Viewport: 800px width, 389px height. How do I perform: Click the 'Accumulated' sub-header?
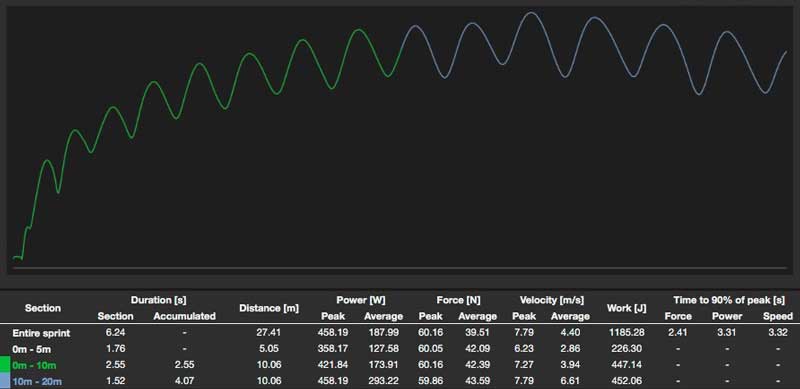(x=185, y=316)
